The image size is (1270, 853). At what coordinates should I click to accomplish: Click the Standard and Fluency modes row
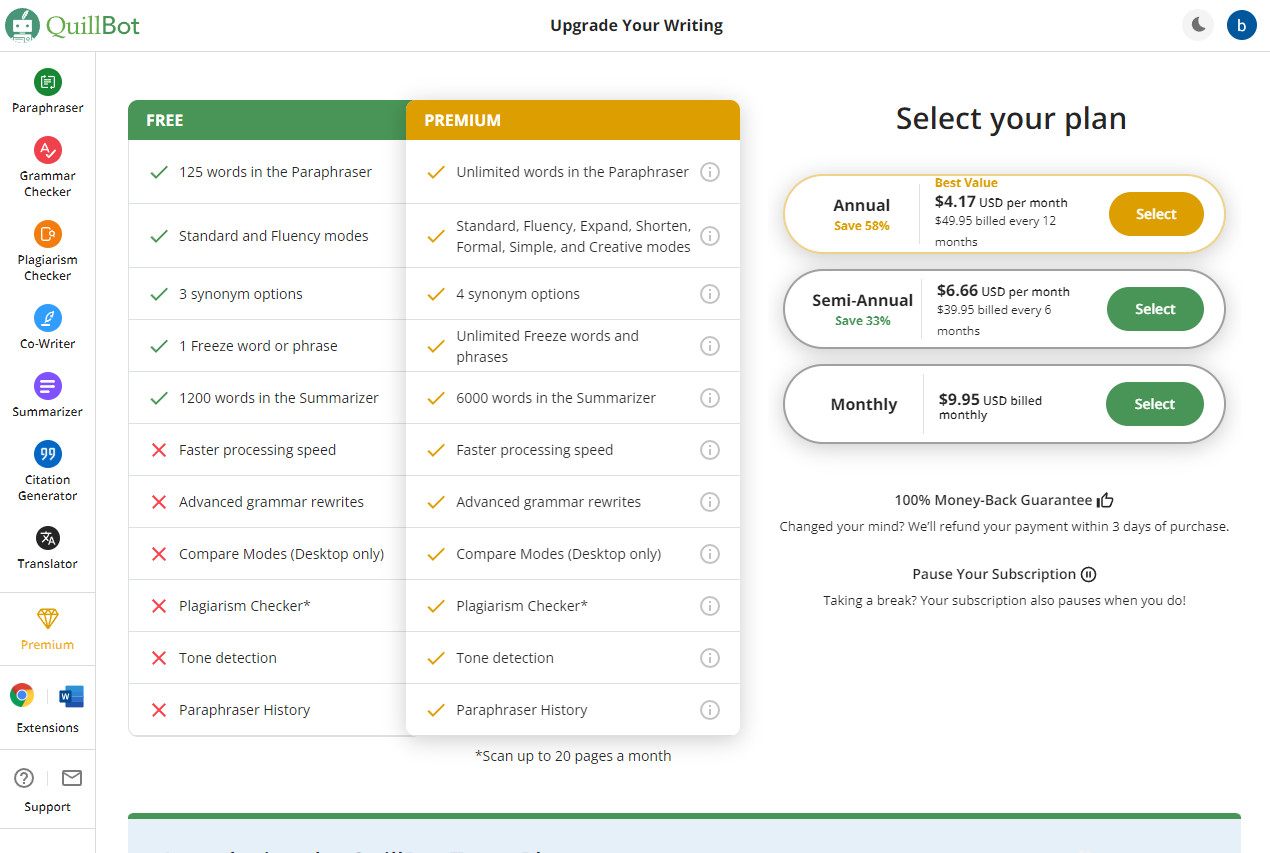(267, 236)
